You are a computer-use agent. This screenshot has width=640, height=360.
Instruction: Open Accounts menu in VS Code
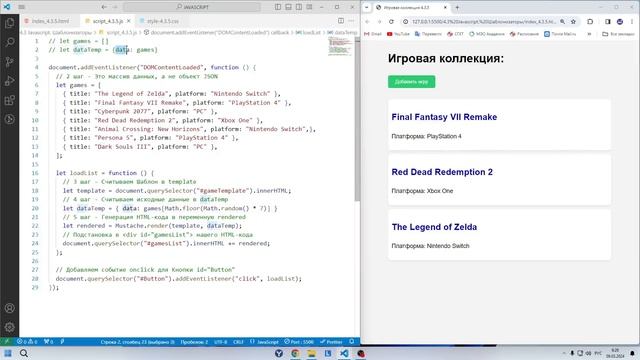point(9,308)
